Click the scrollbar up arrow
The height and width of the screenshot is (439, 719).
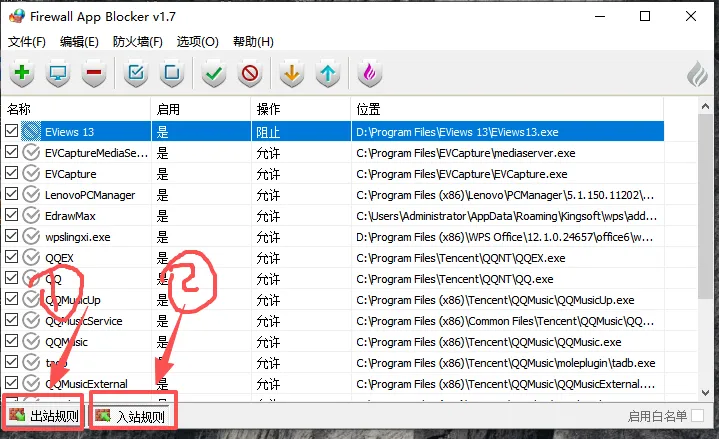point(705,106)
